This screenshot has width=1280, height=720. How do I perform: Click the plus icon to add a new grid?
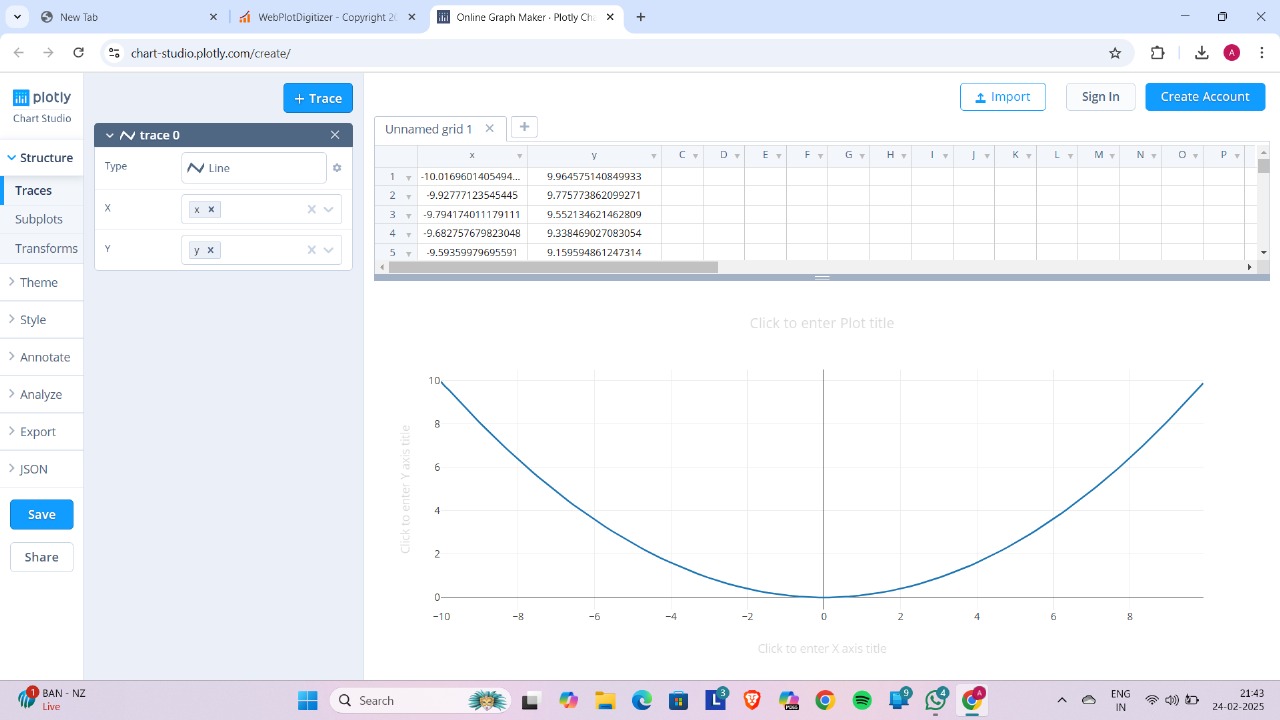[x=524, y=127]
